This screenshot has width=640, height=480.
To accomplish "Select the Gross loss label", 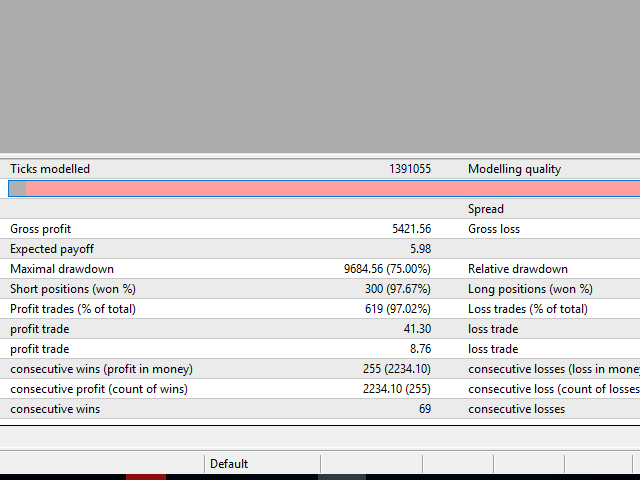I will pyautogui.click(x=496, y=229).
